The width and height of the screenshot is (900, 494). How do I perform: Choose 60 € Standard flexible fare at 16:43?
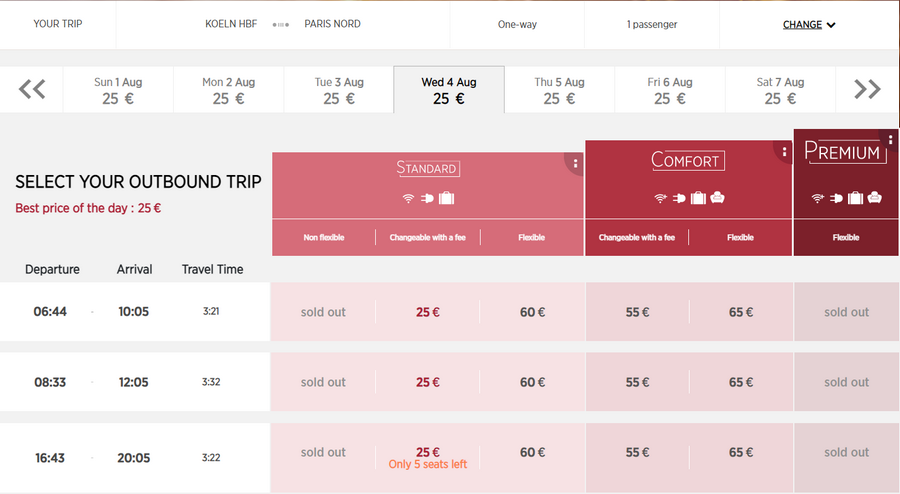[x=532, y=452]
